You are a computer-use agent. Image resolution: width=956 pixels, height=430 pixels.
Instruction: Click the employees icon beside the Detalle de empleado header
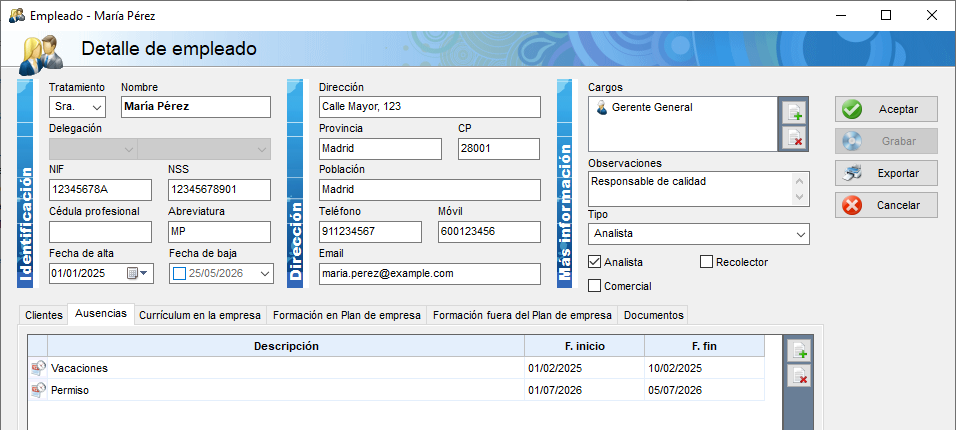tap(40, 54)
